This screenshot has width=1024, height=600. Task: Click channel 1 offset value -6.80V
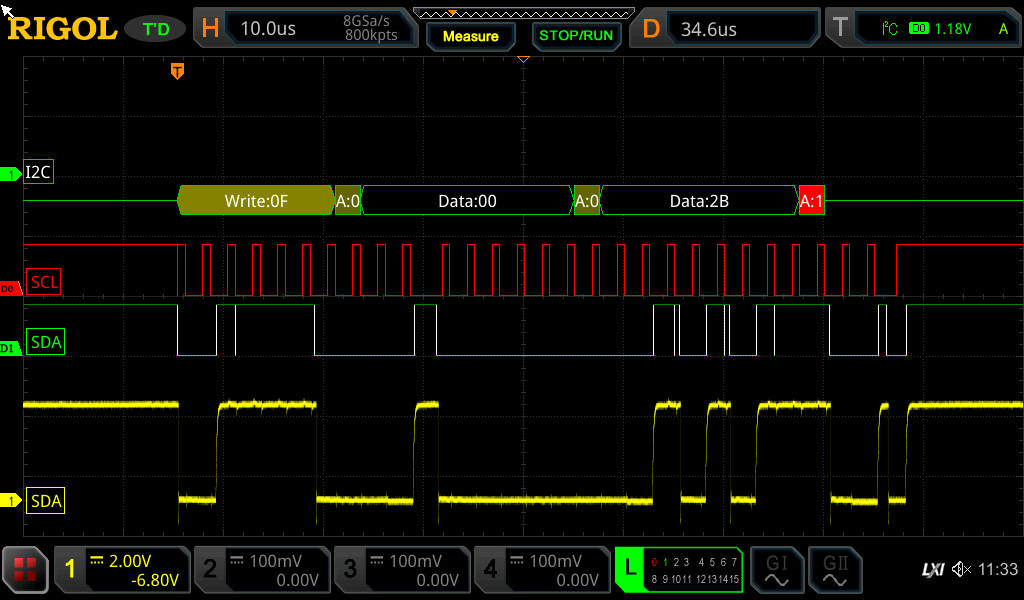[155, 580]
